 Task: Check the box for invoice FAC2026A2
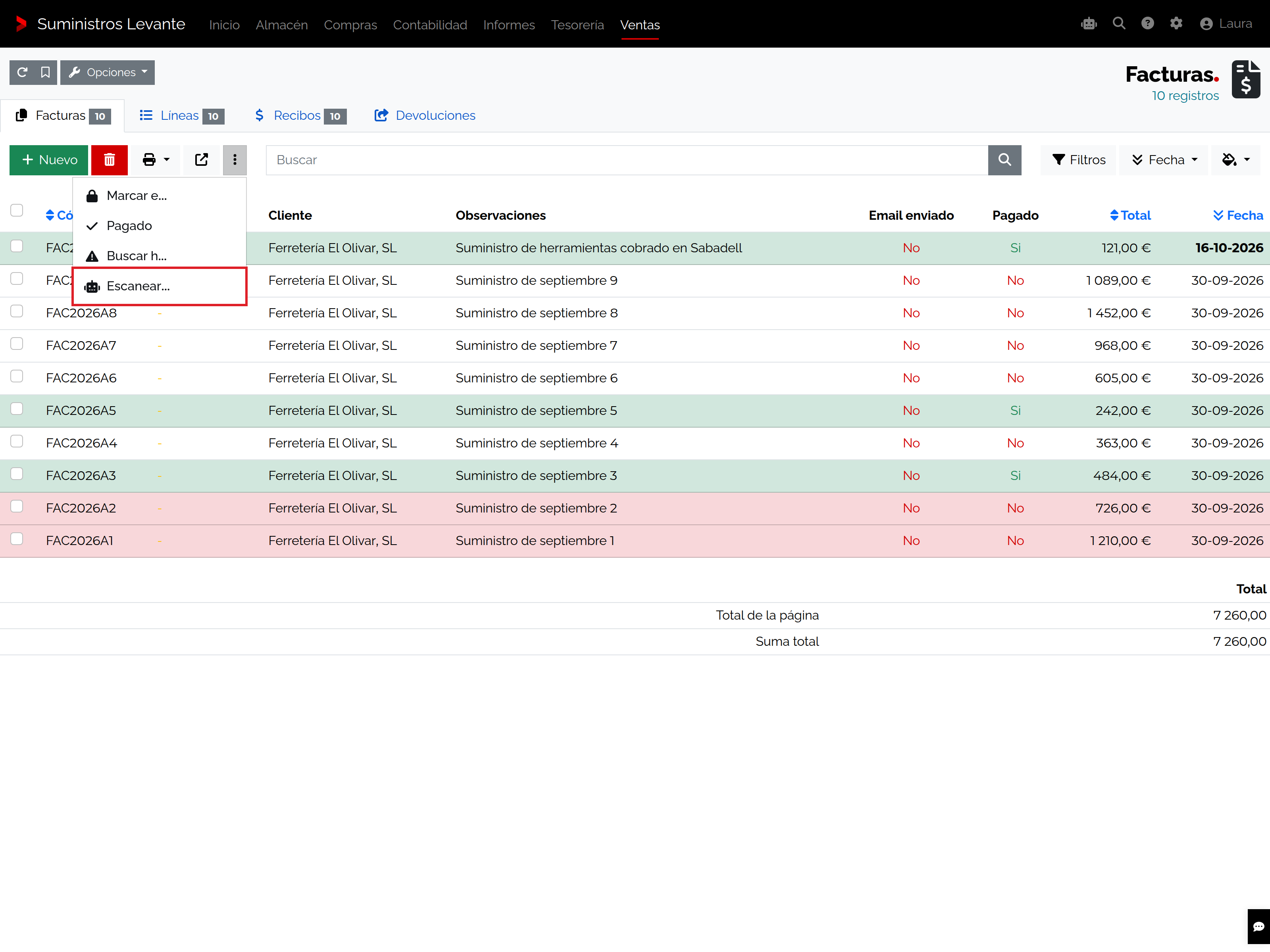click(17, 507)
